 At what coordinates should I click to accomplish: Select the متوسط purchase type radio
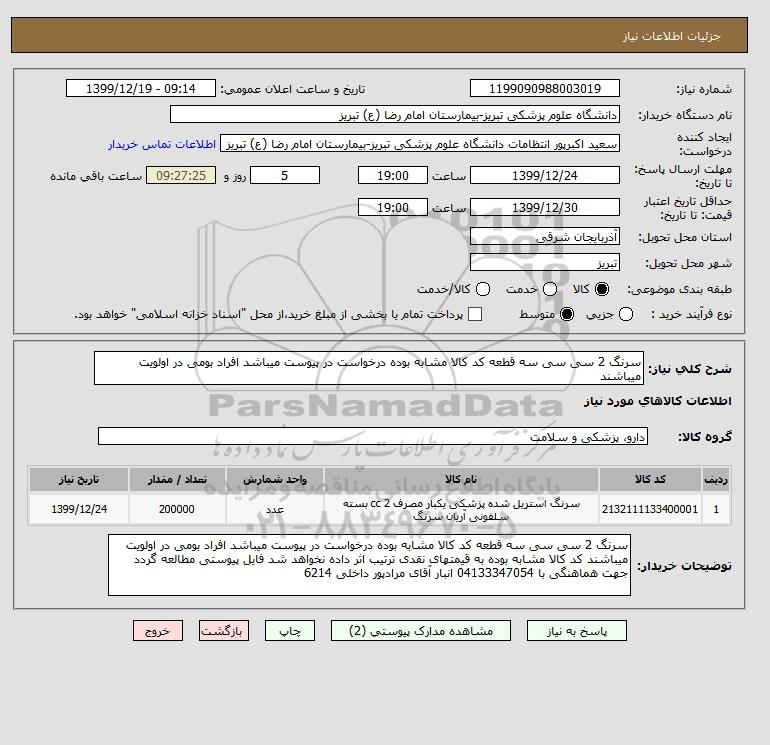(567, 314)
